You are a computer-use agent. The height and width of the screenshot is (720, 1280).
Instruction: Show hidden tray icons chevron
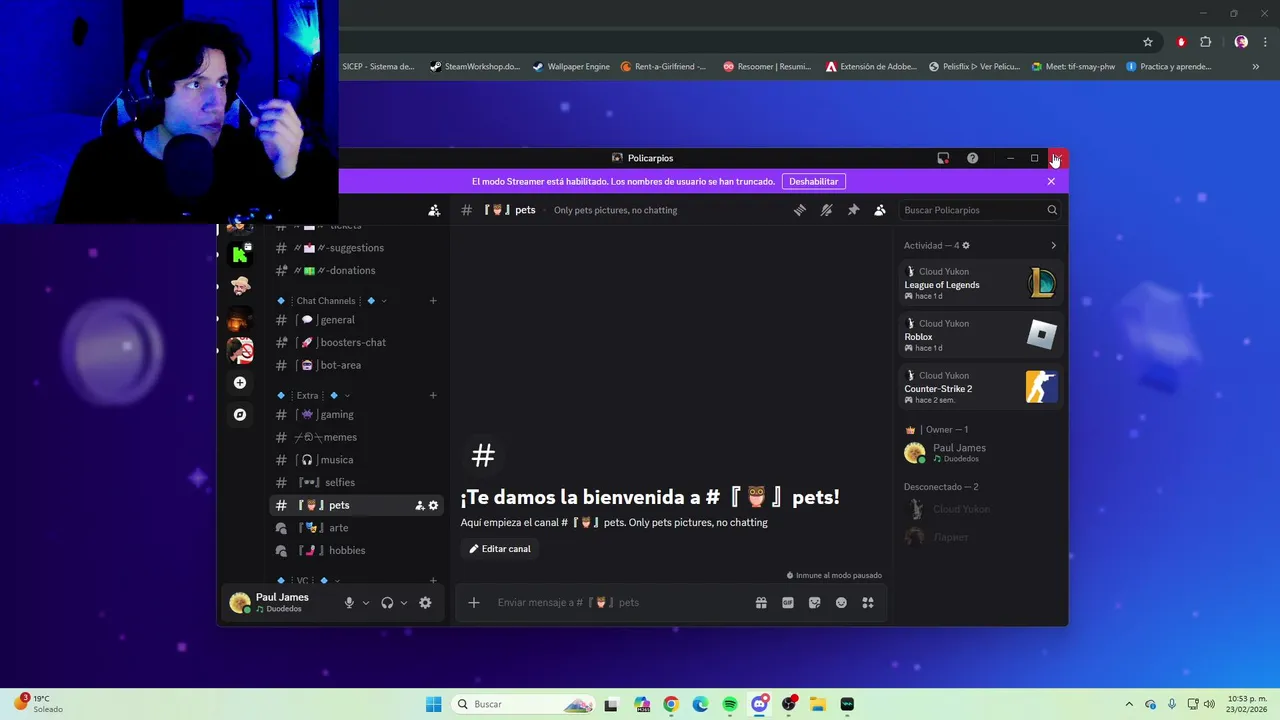(x=1129, y=704)
